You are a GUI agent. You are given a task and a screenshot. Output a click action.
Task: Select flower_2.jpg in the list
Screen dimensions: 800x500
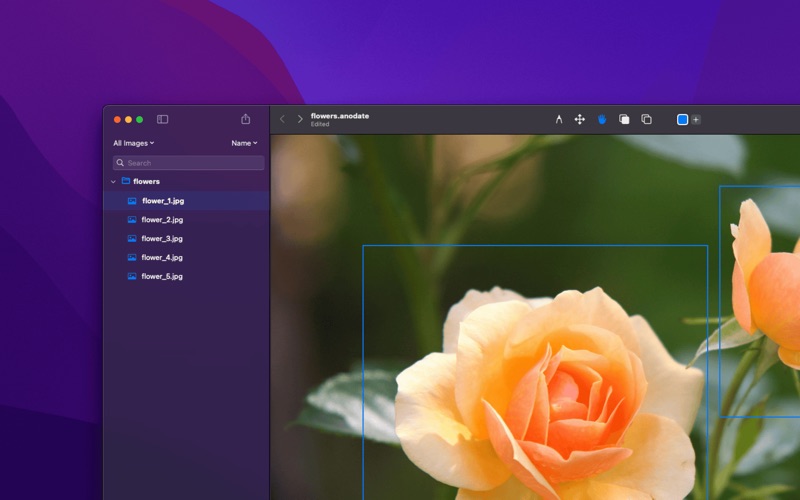(x=187, y=220)
